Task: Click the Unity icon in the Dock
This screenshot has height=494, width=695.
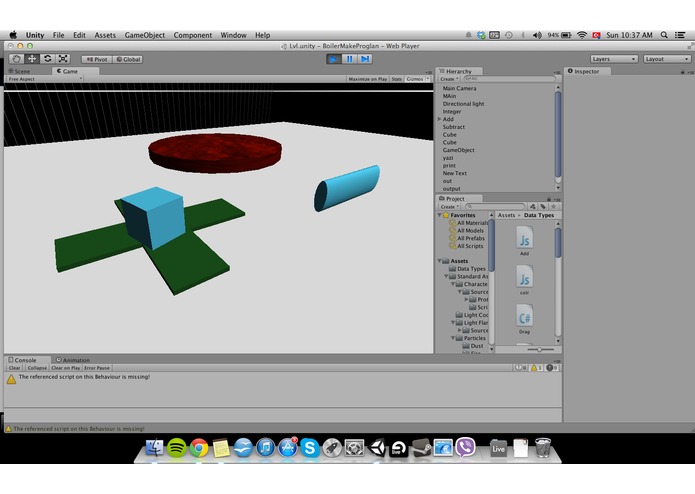Action: click(377, 448)
